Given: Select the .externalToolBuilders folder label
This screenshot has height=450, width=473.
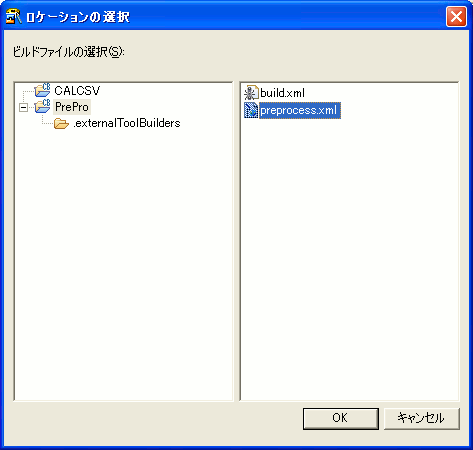Looking at the screenshot, I should click(x=127, y=123).
